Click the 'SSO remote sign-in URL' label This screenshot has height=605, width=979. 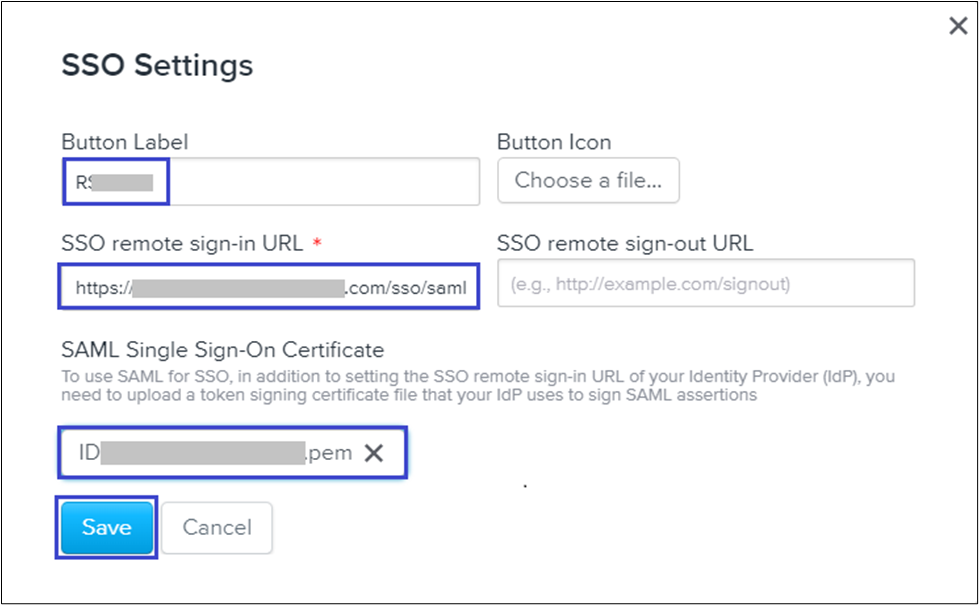[182, 243]
